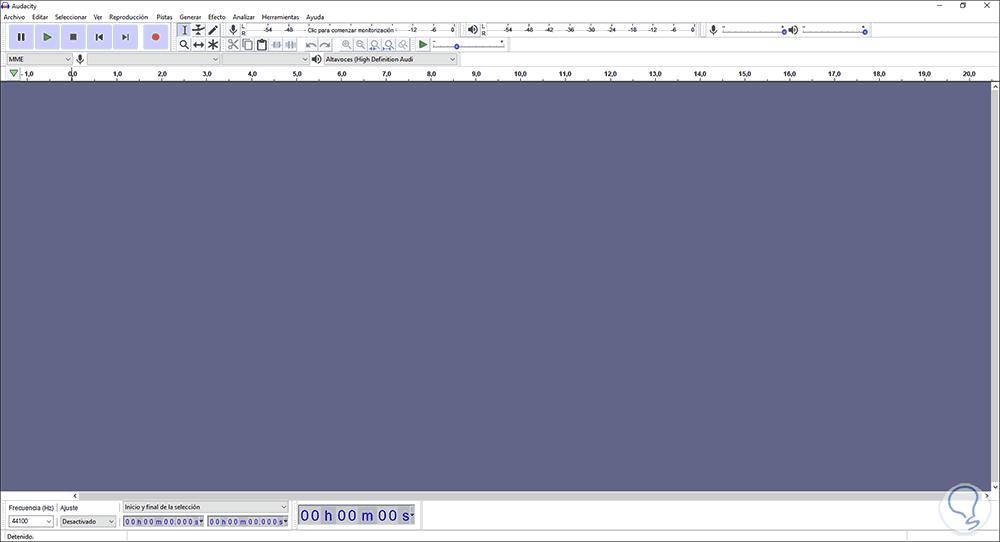
Task: Click the vertical scrollbar down arrow
Action: click(x=995, y=487)
